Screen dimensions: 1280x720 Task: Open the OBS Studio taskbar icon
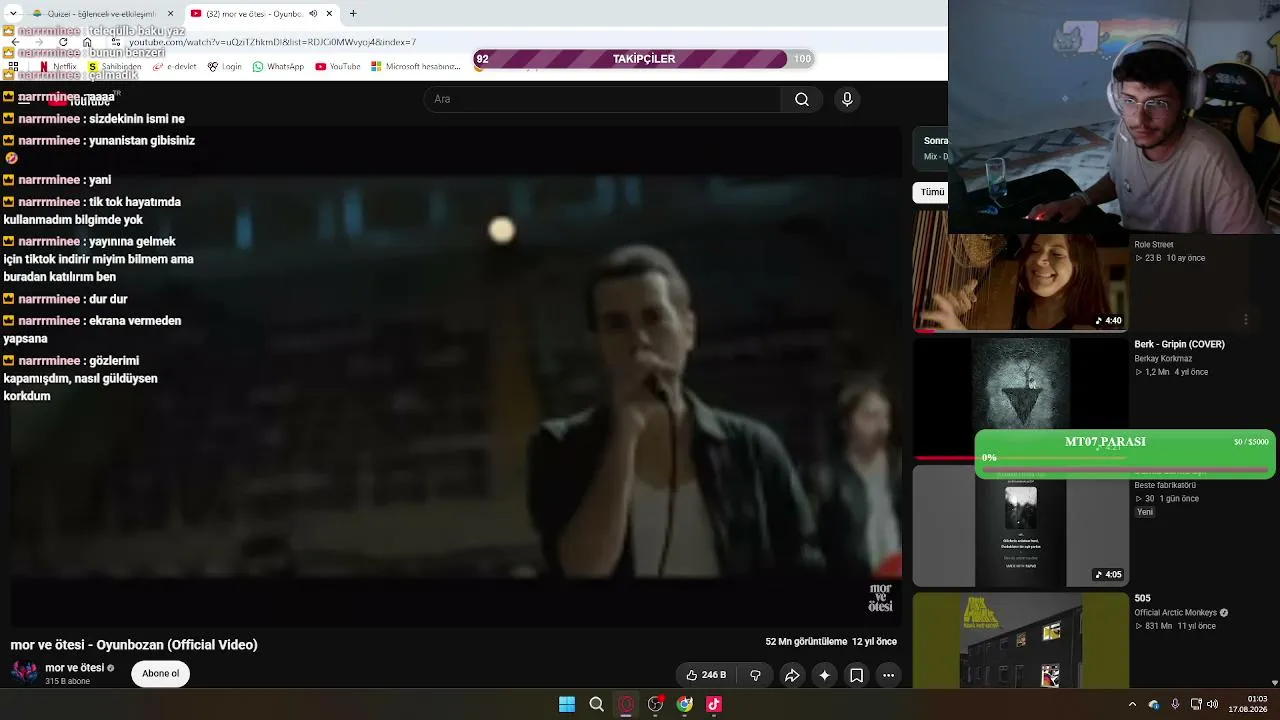655,704
